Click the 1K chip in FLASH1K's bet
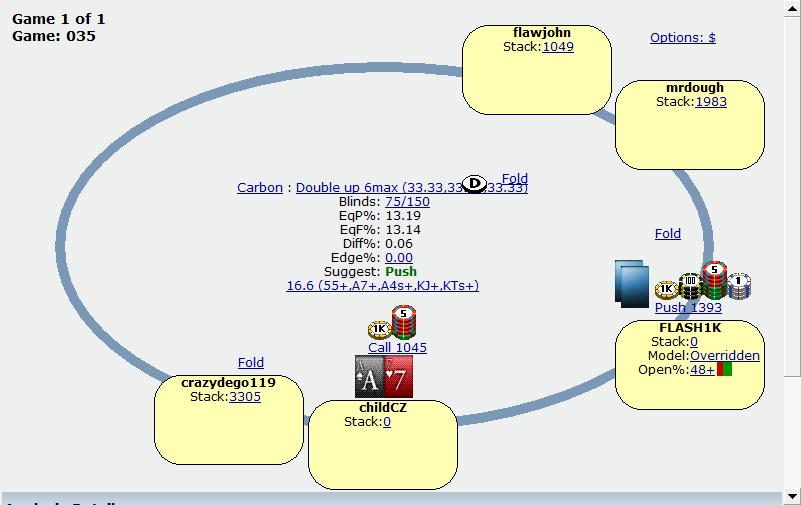This screenshot has width=801, height=505. (x=666, y=290)
